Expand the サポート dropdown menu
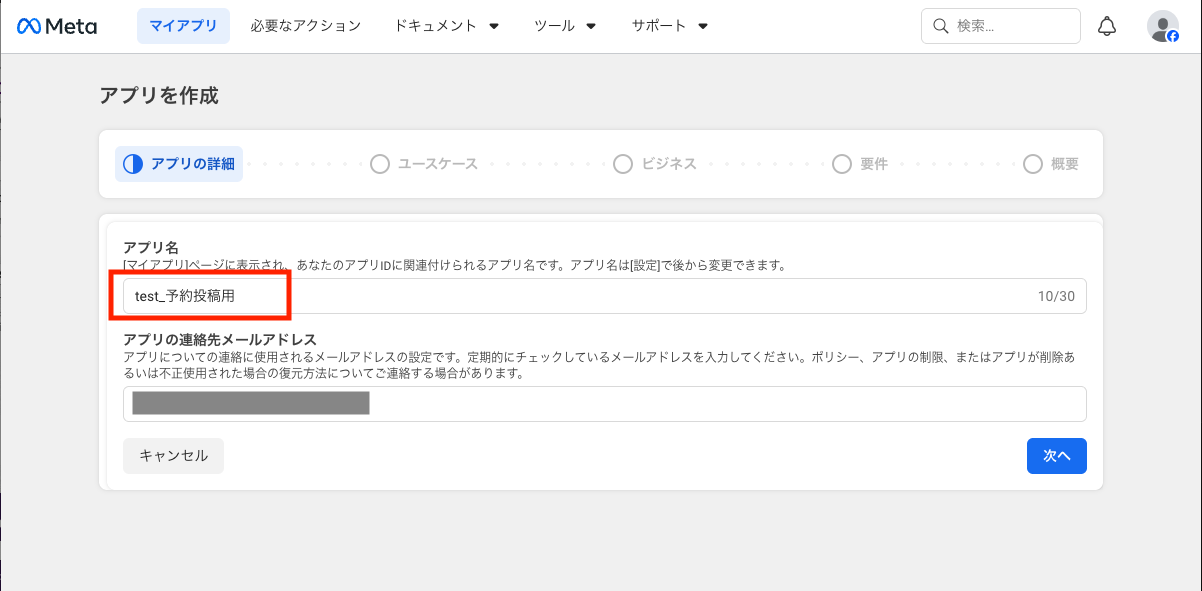1202x591 pixels. 669,26
